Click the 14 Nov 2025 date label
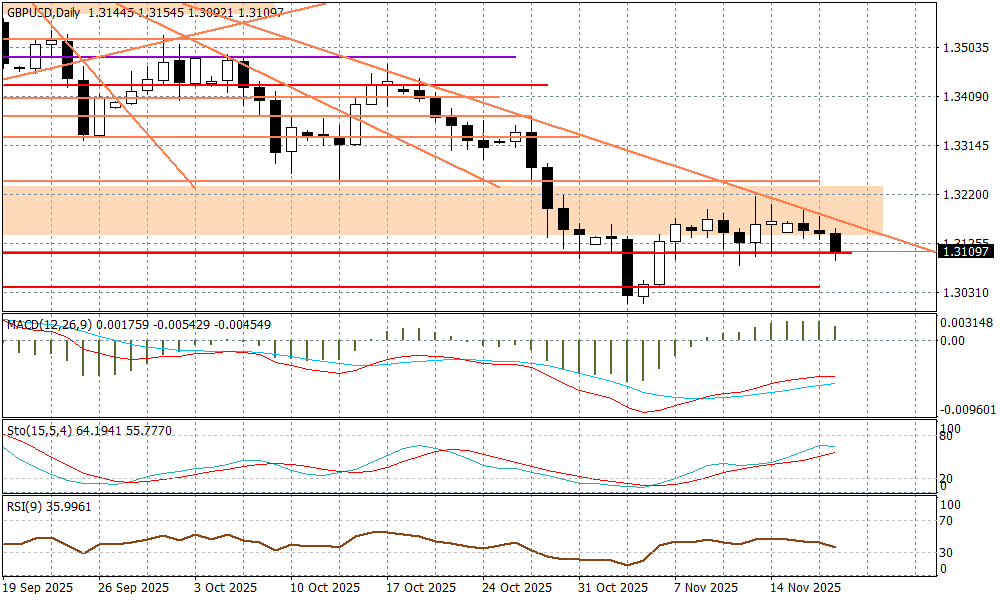Image resolution: width=1000 pixels, height=600 pixels. (805, 587)
